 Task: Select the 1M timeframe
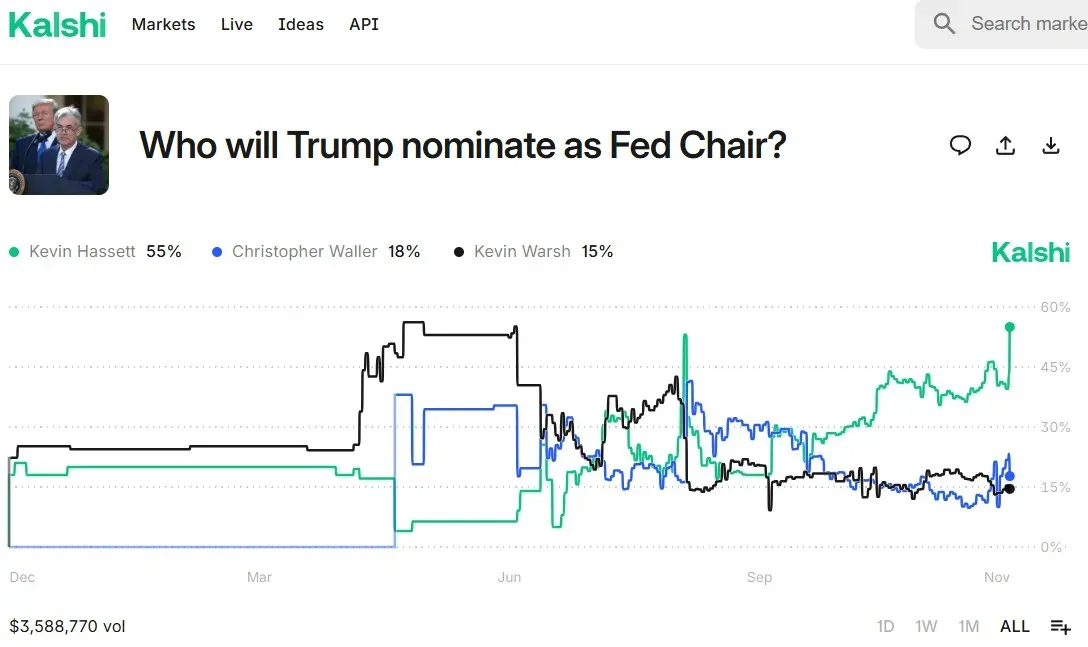(x=968, y=625)
